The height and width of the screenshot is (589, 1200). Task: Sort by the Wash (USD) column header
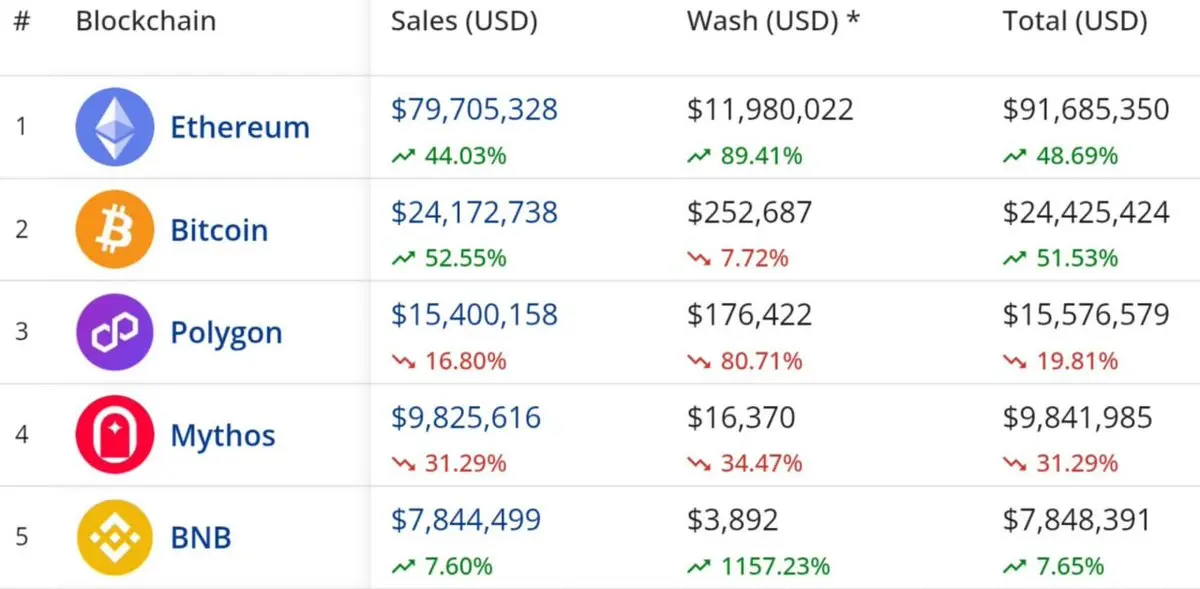pyautogui.click(x=773, y=22)
